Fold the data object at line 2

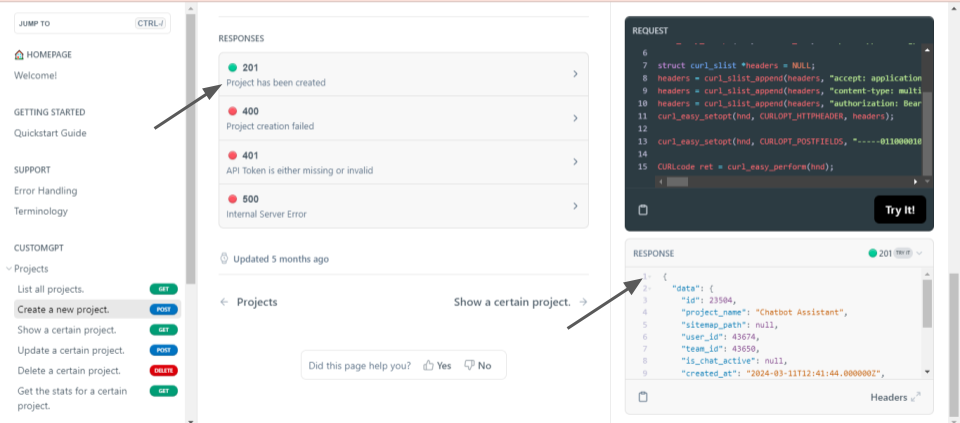pos(650,288)
